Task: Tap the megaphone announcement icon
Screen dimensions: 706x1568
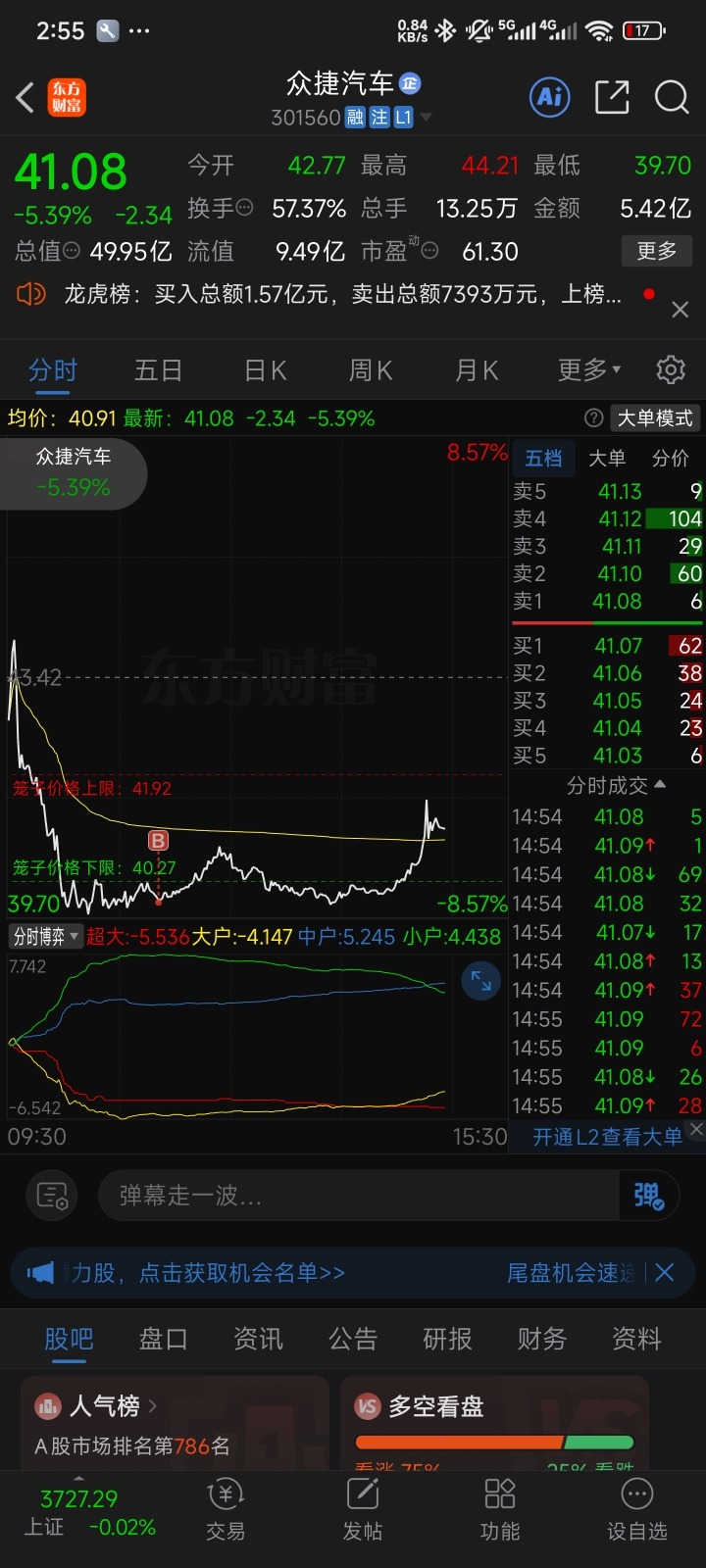Action: click(40, 1273)
